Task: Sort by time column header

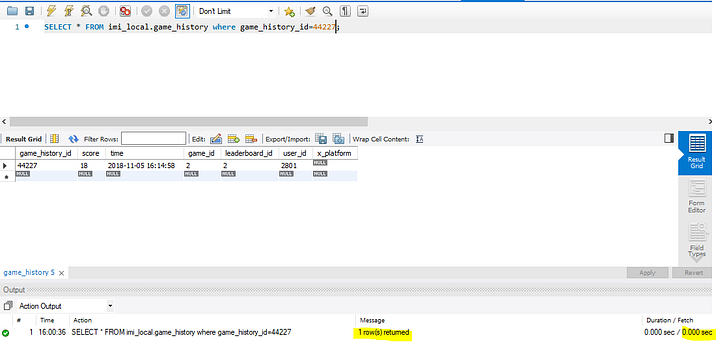Action: pos(144,153)
